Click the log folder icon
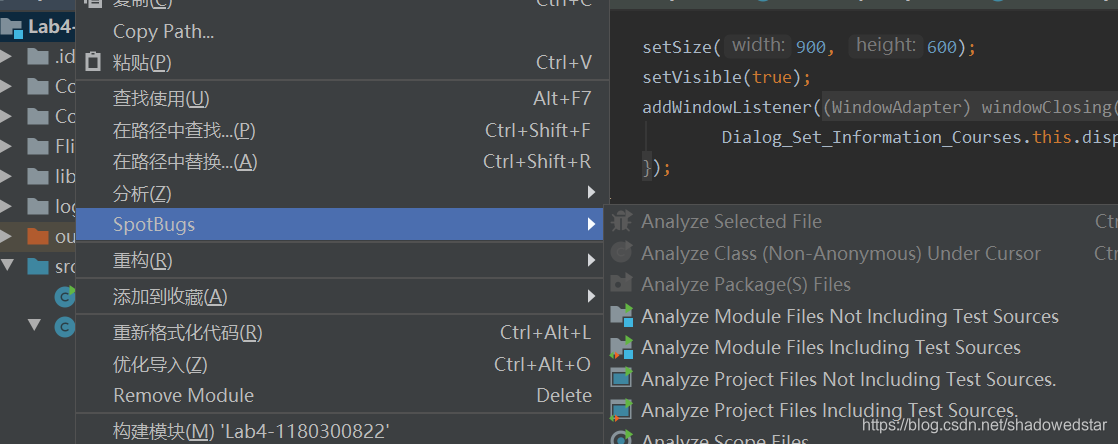 click(x=37, y=206)
